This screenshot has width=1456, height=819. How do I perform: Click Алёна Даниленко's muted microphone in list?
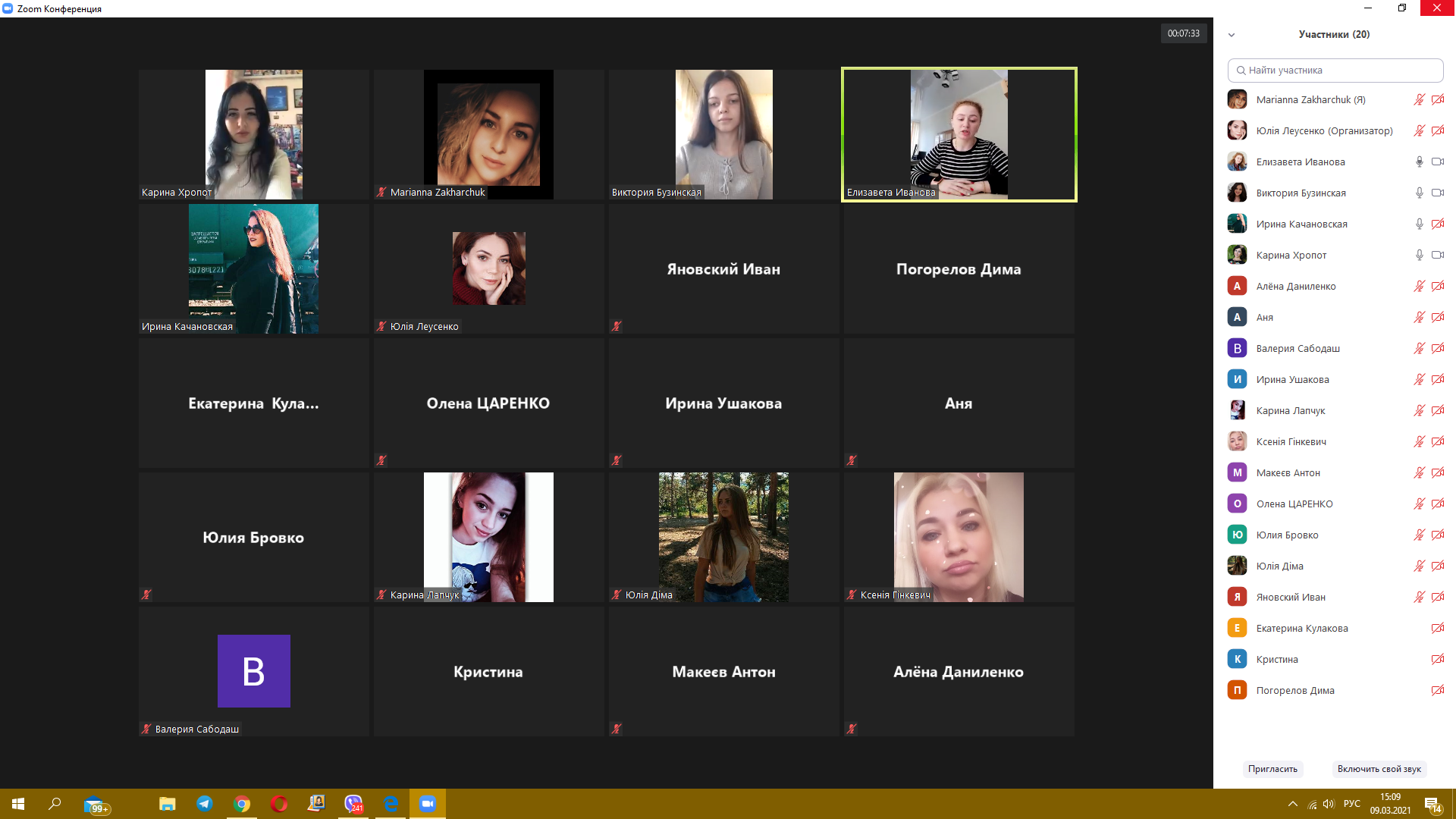[x=1419, y=286]
